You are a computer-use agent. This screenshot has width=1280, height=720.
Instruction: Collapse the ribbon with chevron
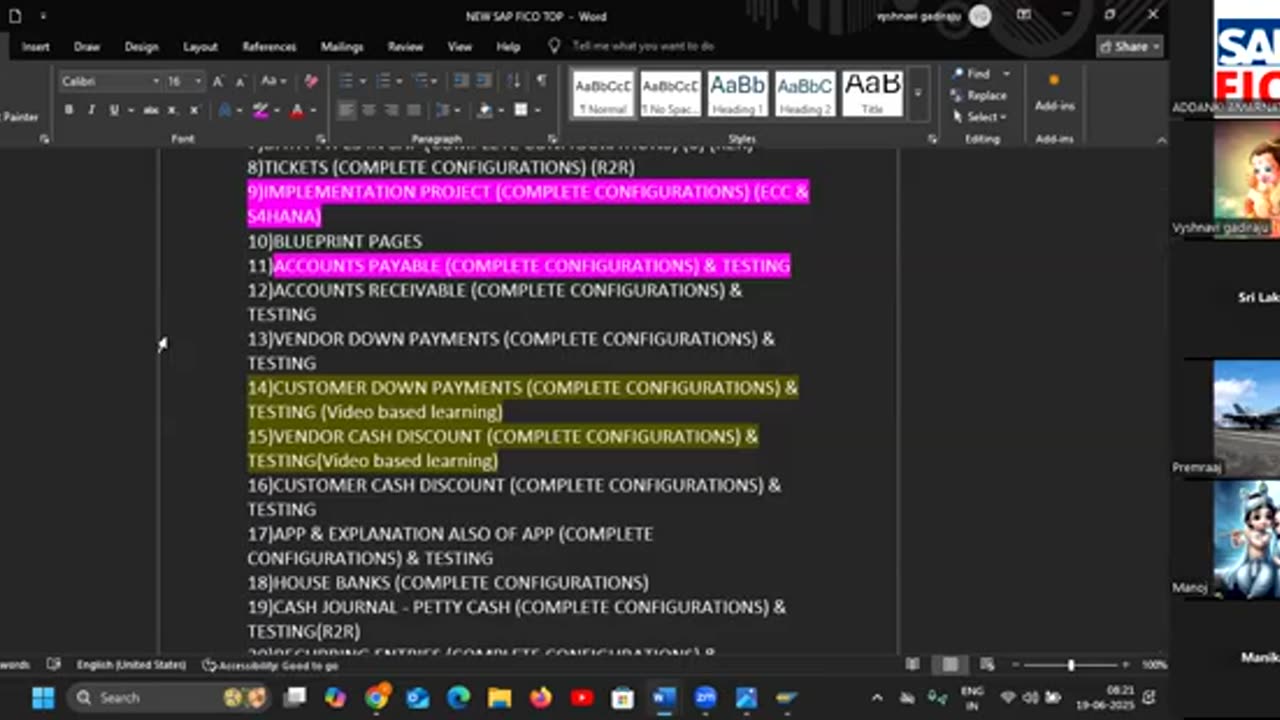pos(1161,139)
